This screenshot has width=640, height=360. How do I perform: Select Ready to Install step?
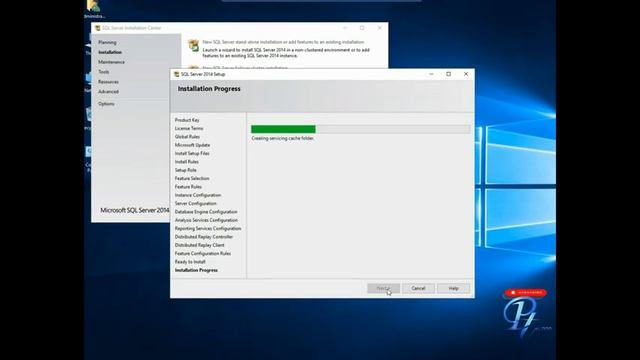190,262
